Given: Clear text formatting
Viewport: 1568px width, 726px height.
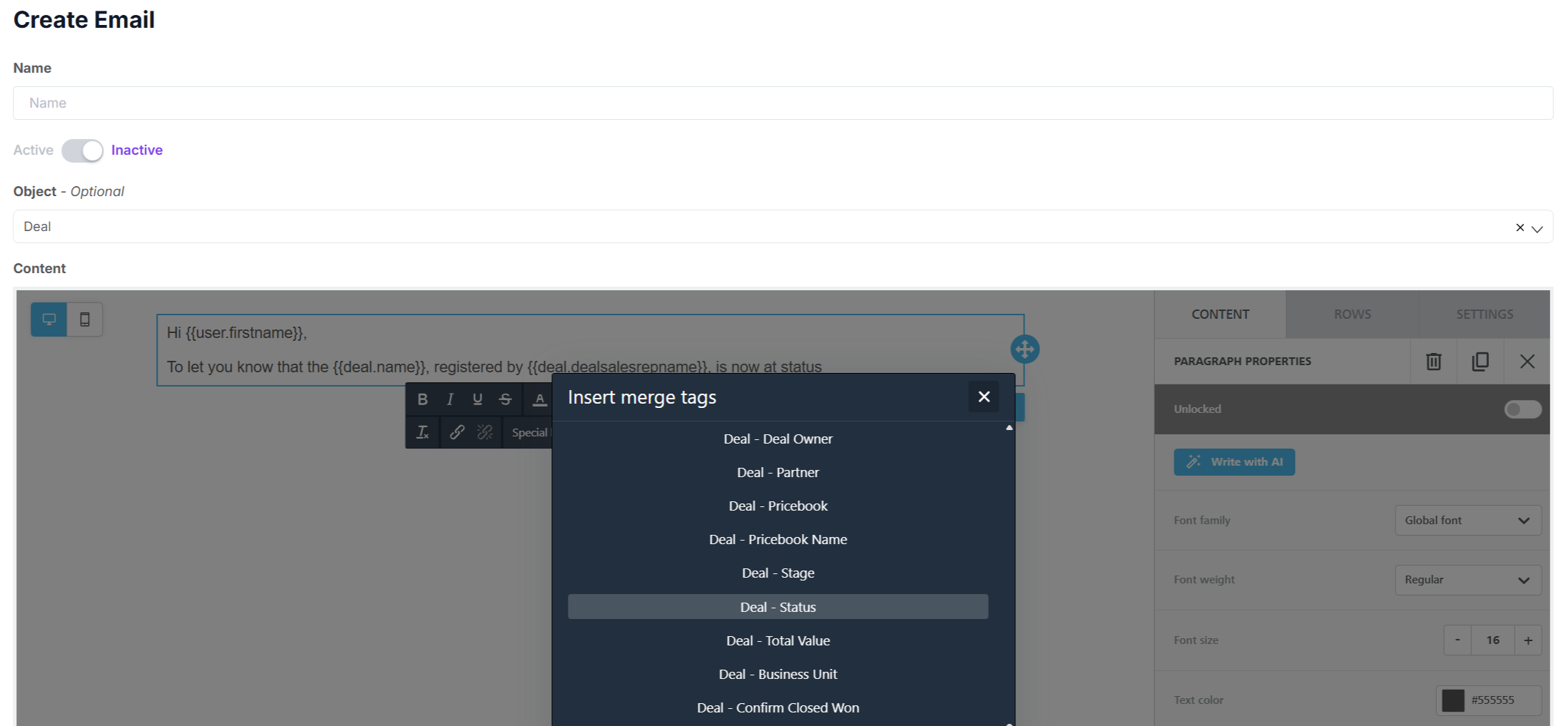Looking at the screenshot, I should point(422,432).
